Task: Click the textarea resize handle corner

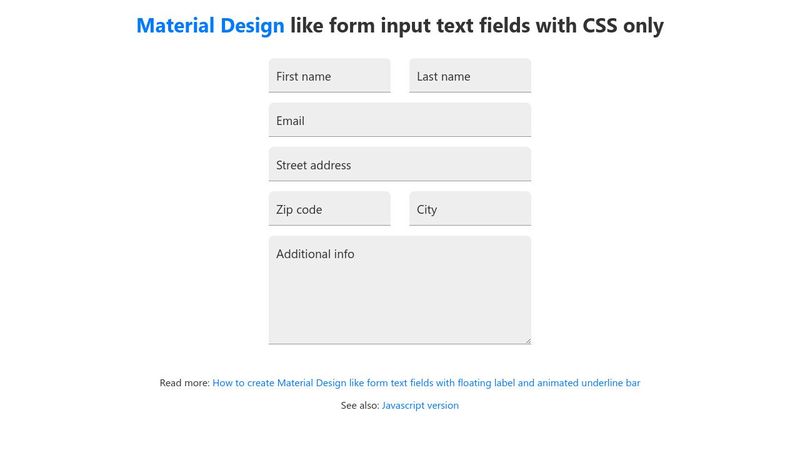Action: (527, 340)
